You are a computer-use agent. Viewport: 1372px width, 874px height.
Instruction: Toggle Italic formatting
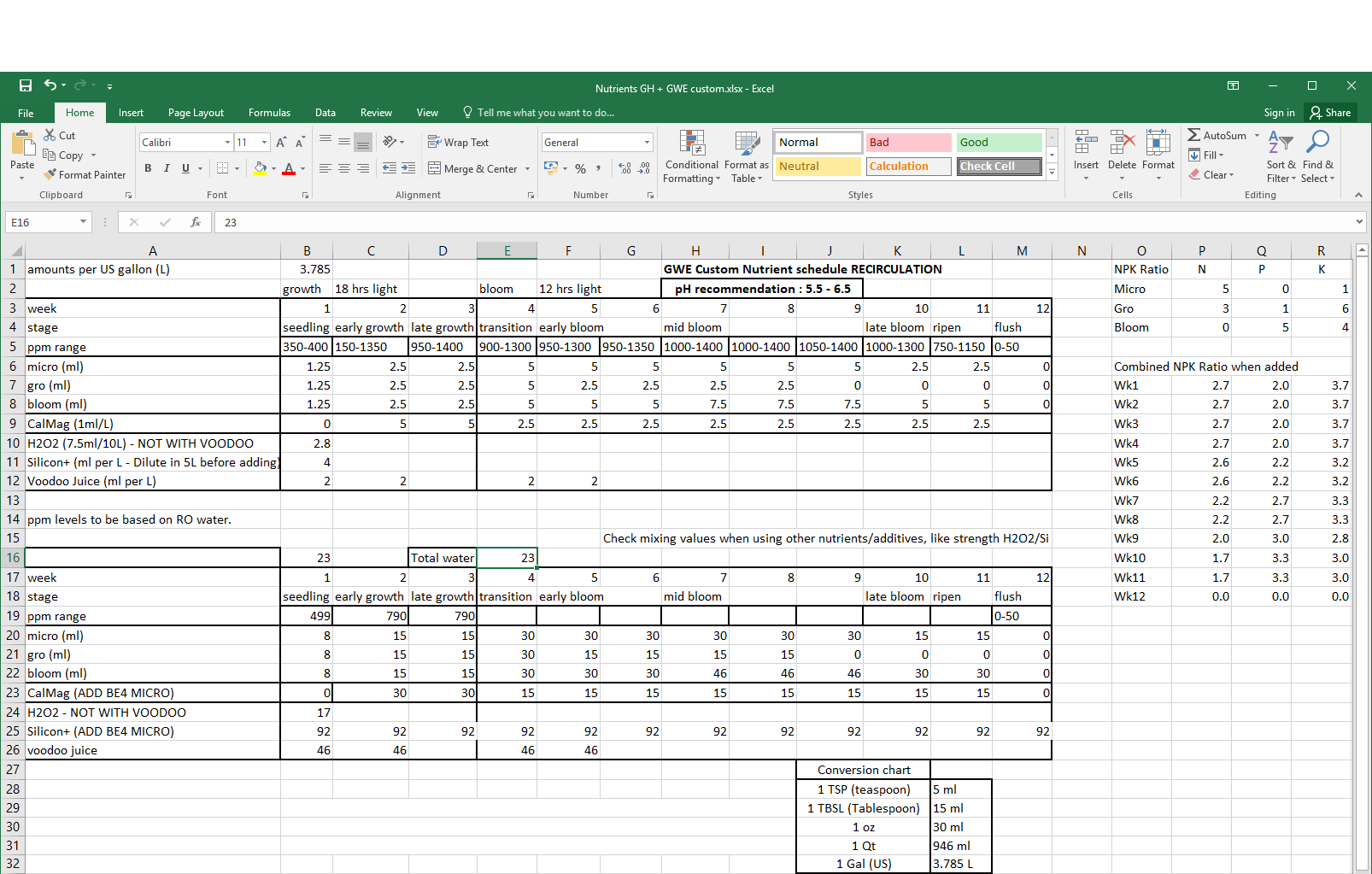click(x=167, y=168)
